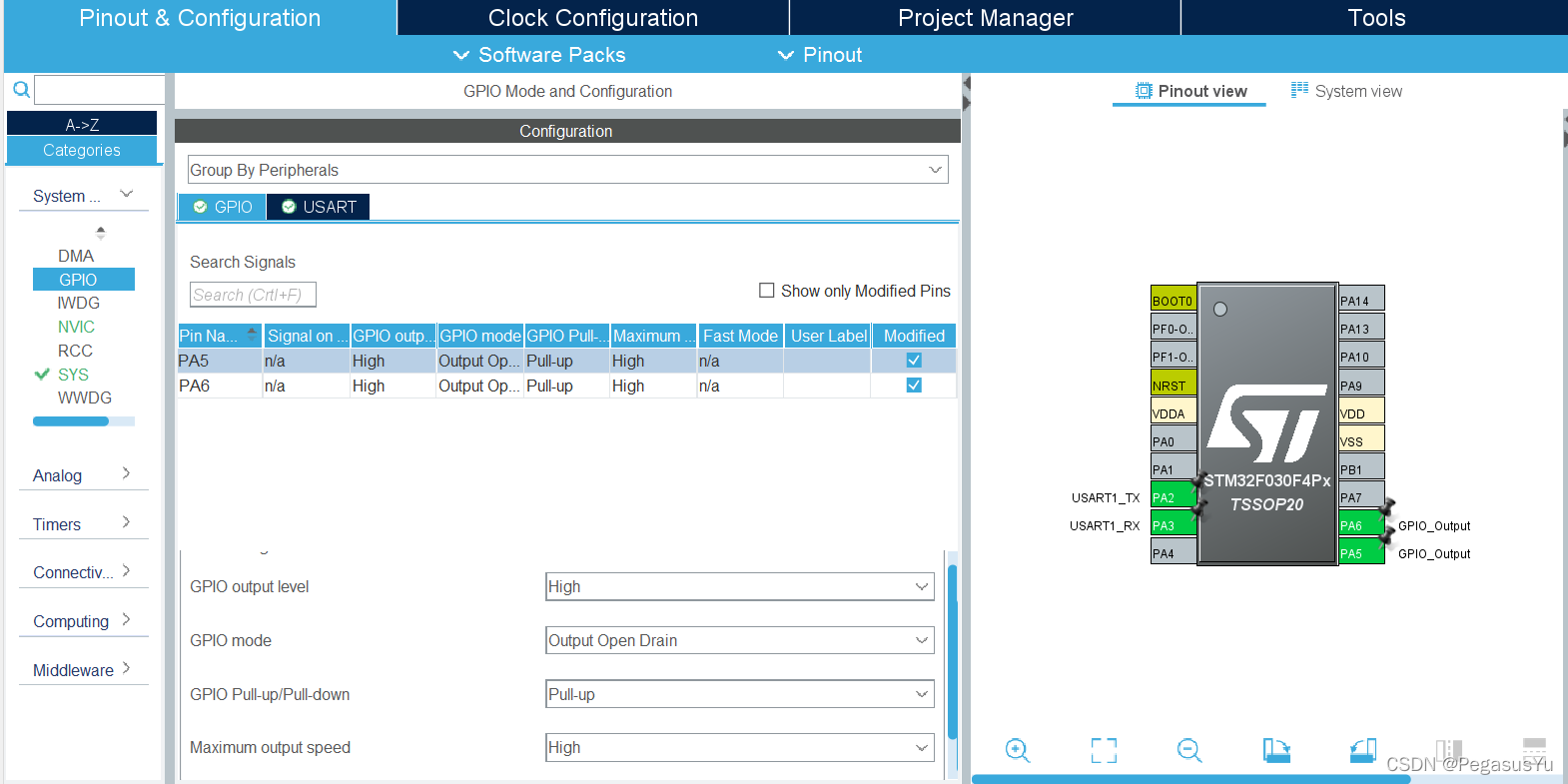The image size is (1568, 784).
Task: Rotate the chip clockwise
Action: 1276,750
